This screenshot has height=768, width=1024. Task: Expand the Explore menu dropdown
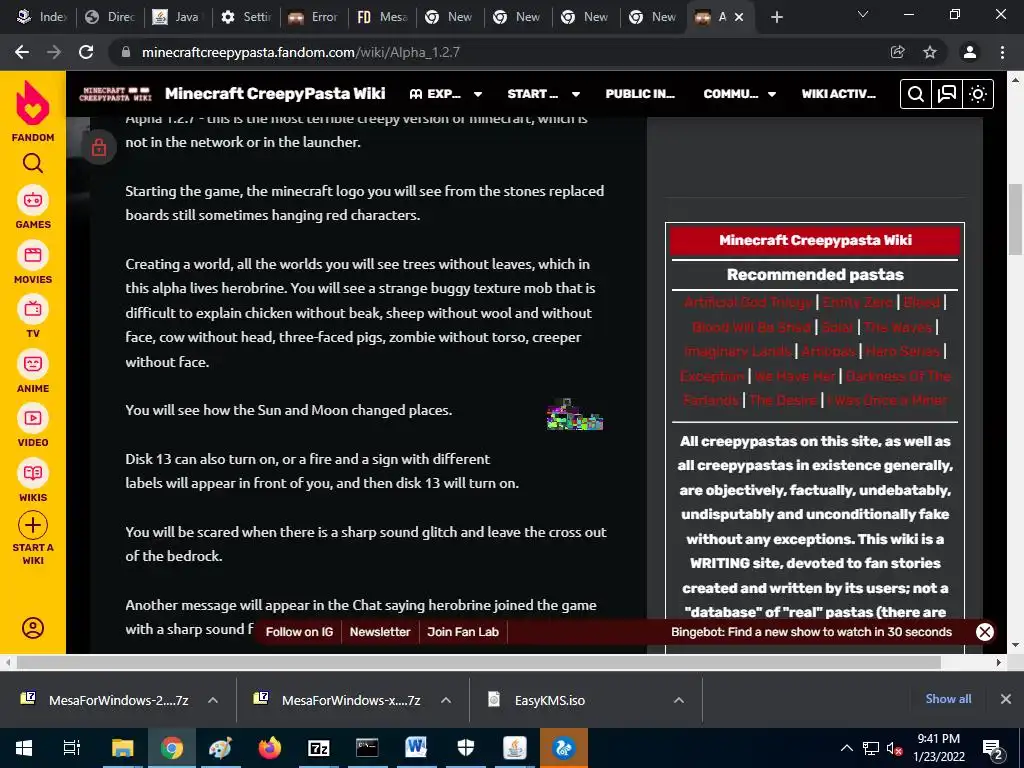tap(478, 94)
